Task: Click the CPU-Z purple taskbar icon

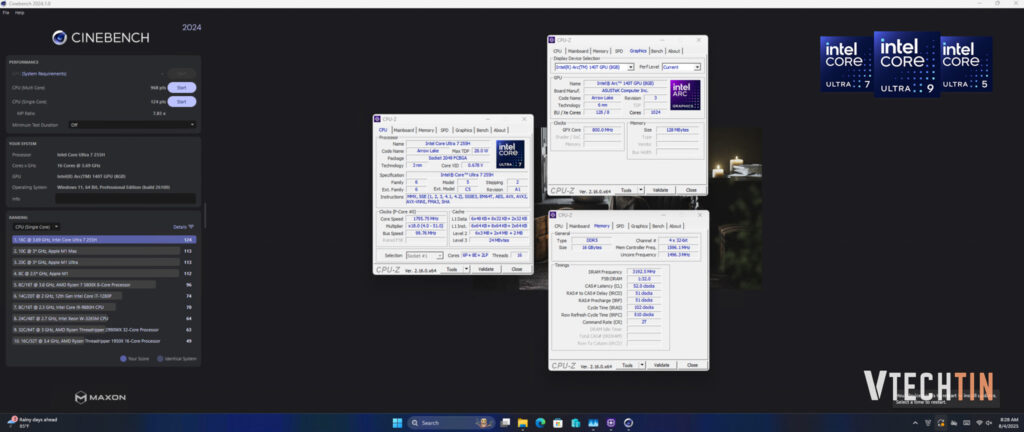Action: [x=611, y=423]
